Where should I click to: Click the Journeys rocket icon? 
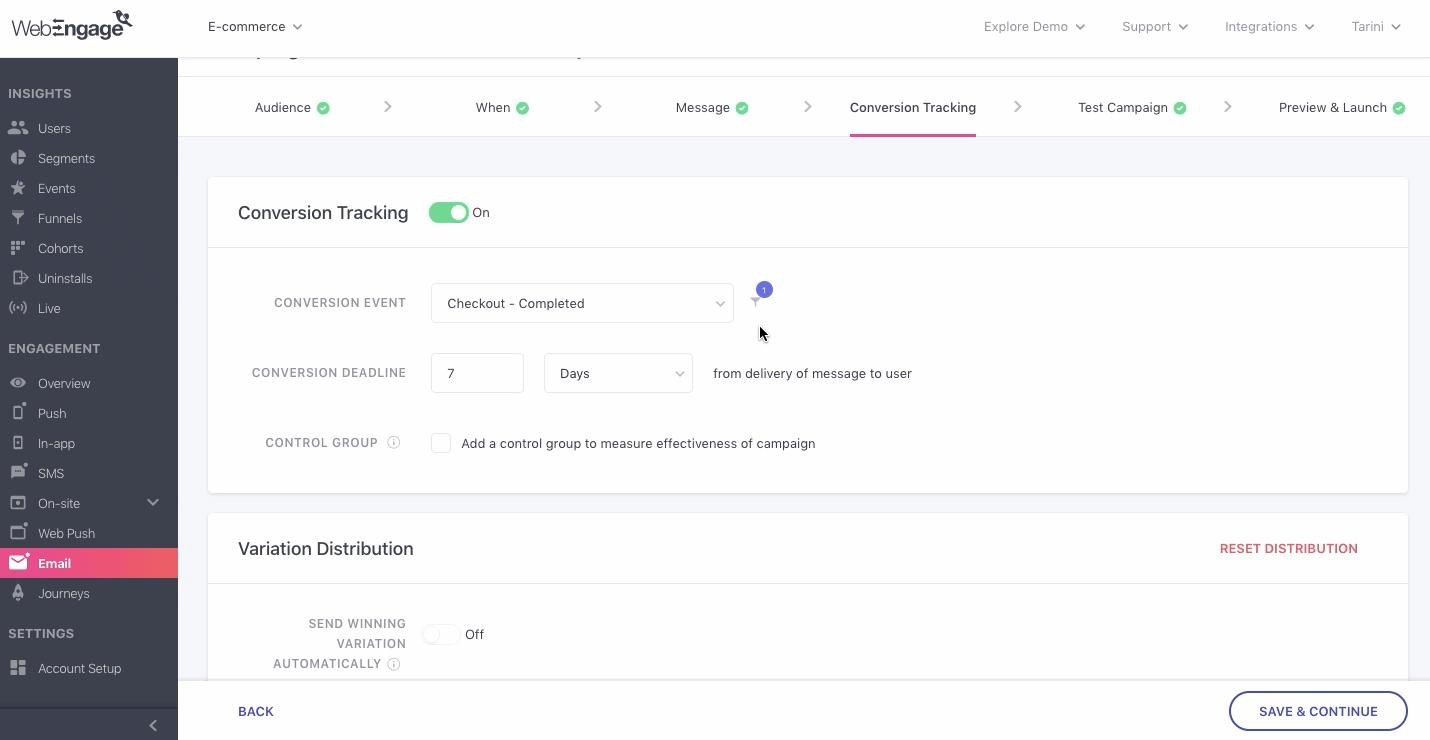(x=18, y=593)
